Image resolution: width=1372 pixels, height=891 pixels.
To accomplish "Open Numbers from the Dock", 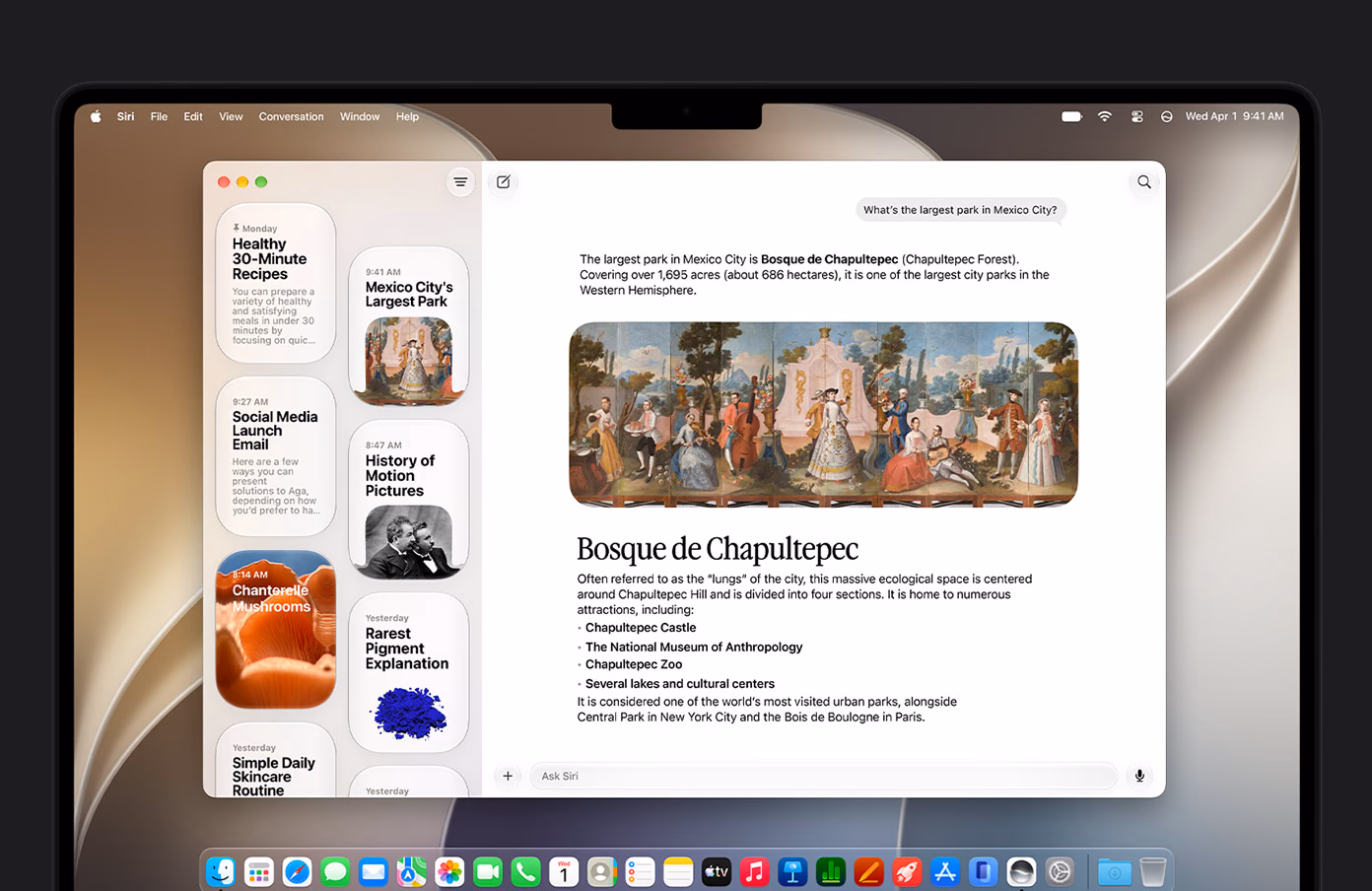I will pos(831,871).
